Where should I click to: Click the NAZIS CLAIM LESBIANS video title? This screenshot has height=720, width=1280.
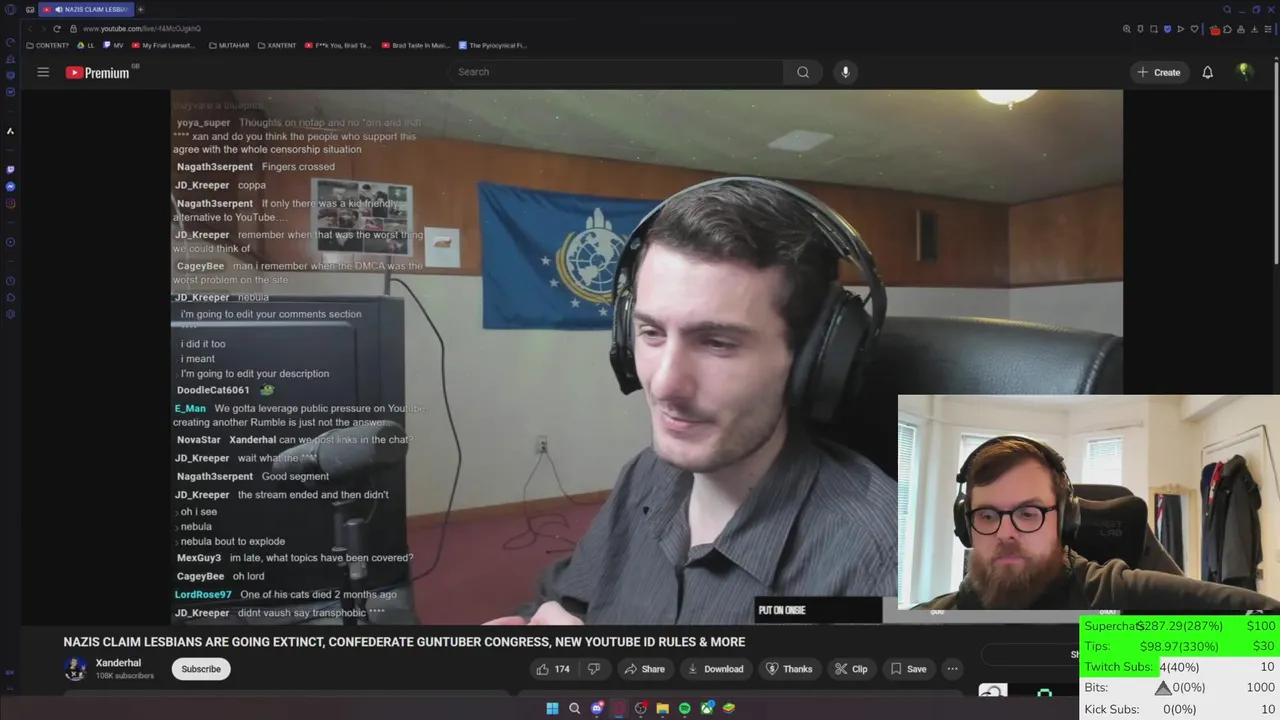(404, 642)
